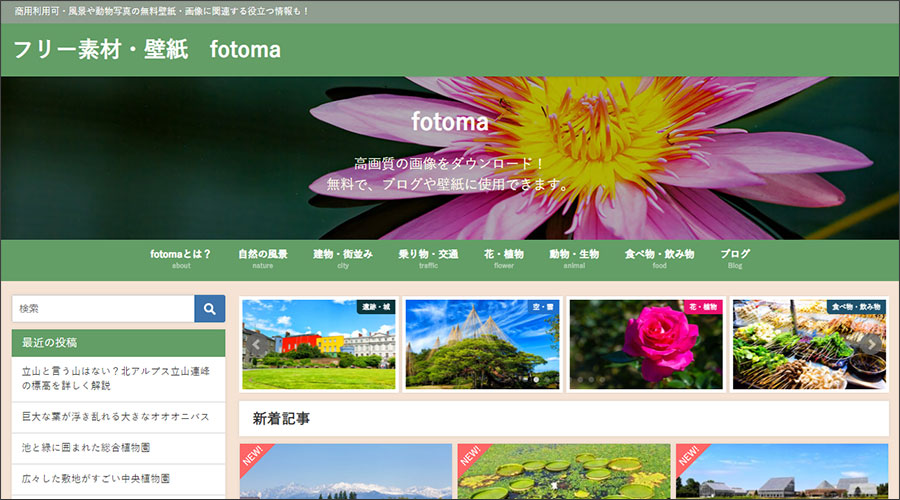Open the 広々とした敷地がすごい中央植物園 post link
The image size is (900, 500).
click(x=96, y=478)
